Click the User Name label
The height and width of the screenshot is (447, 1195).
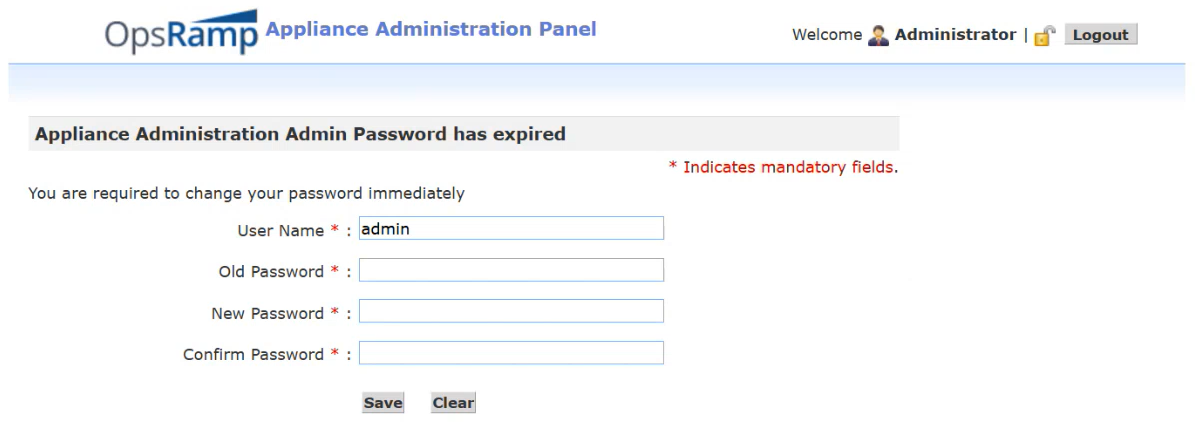pos(280,230)
